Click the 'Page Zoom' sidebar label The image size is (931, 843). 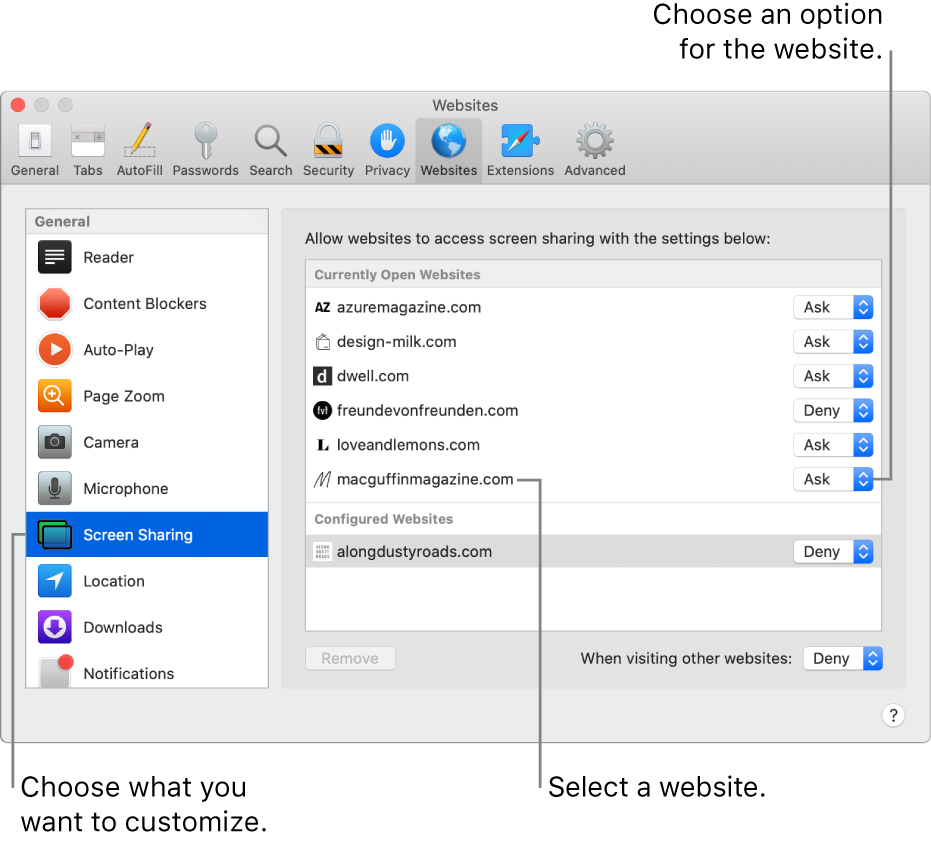(x=124, y=396)
